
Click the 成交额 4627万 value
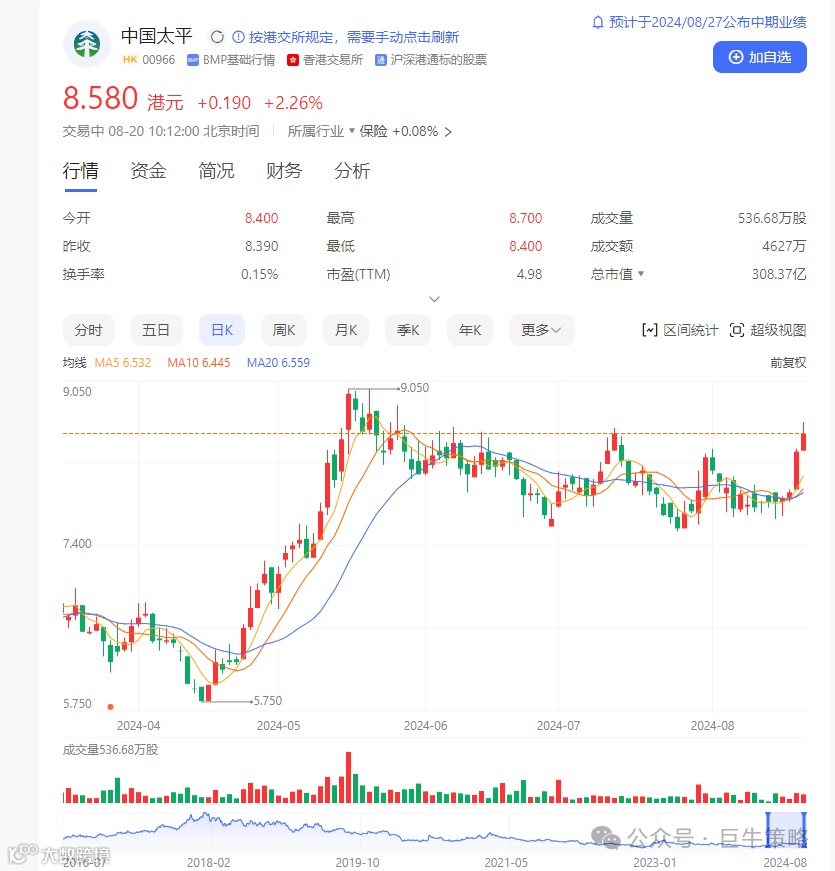pos(783,246)
